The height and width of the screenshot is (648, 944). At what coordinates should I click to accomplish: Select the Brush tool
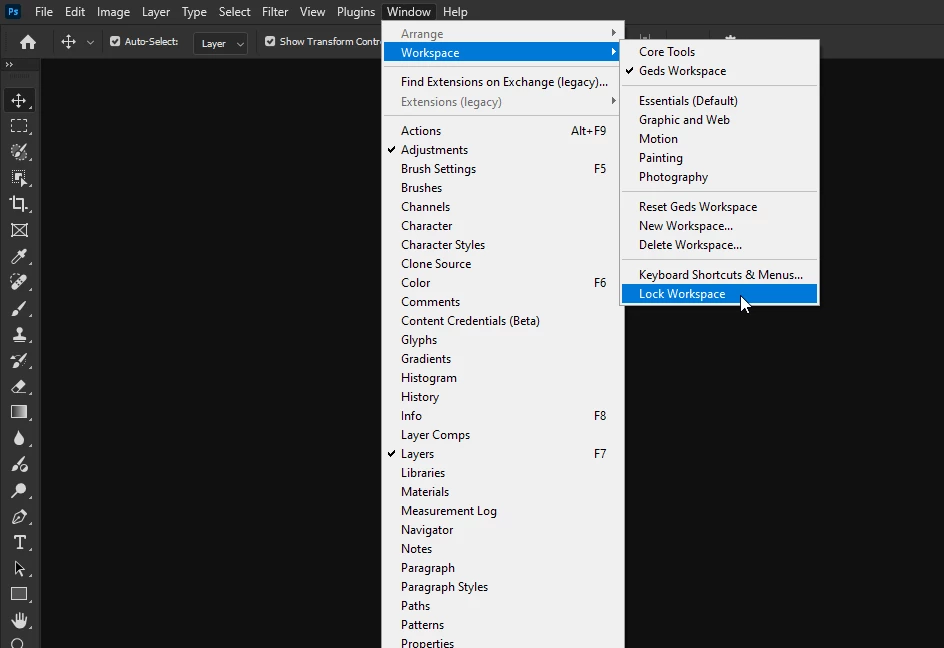point(19,309)
